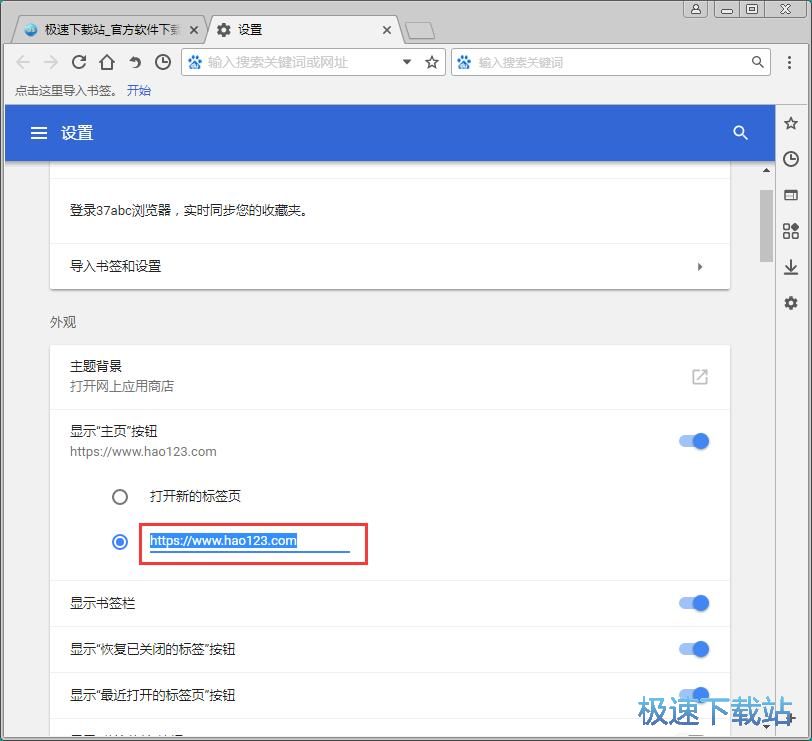812x741 pixels.
Task: Click the 开始 link to import bookmarks
Action: (139, 90)
